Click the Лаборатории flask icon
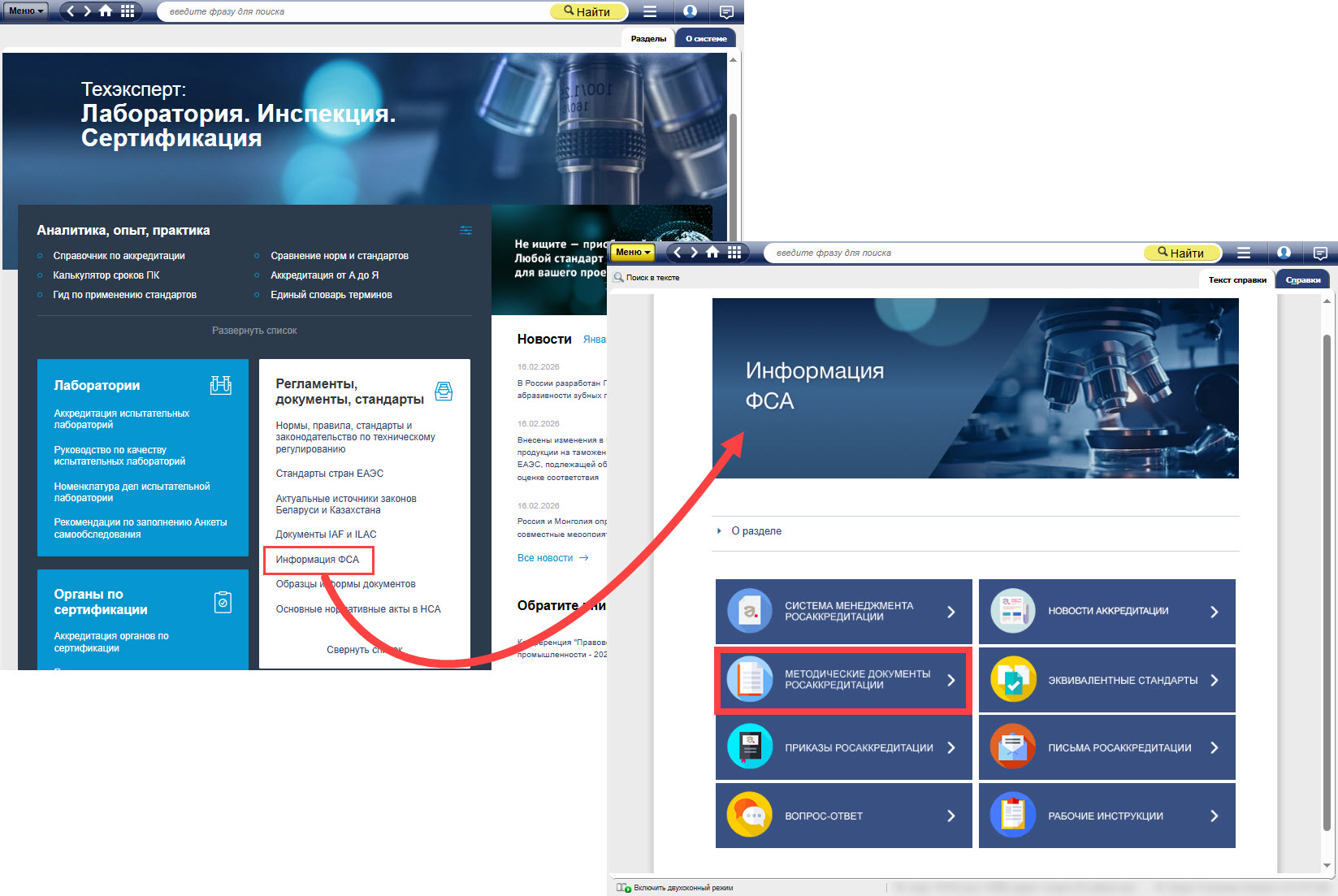Viewport: 1338px width, 896px height. tap(221, 385)
